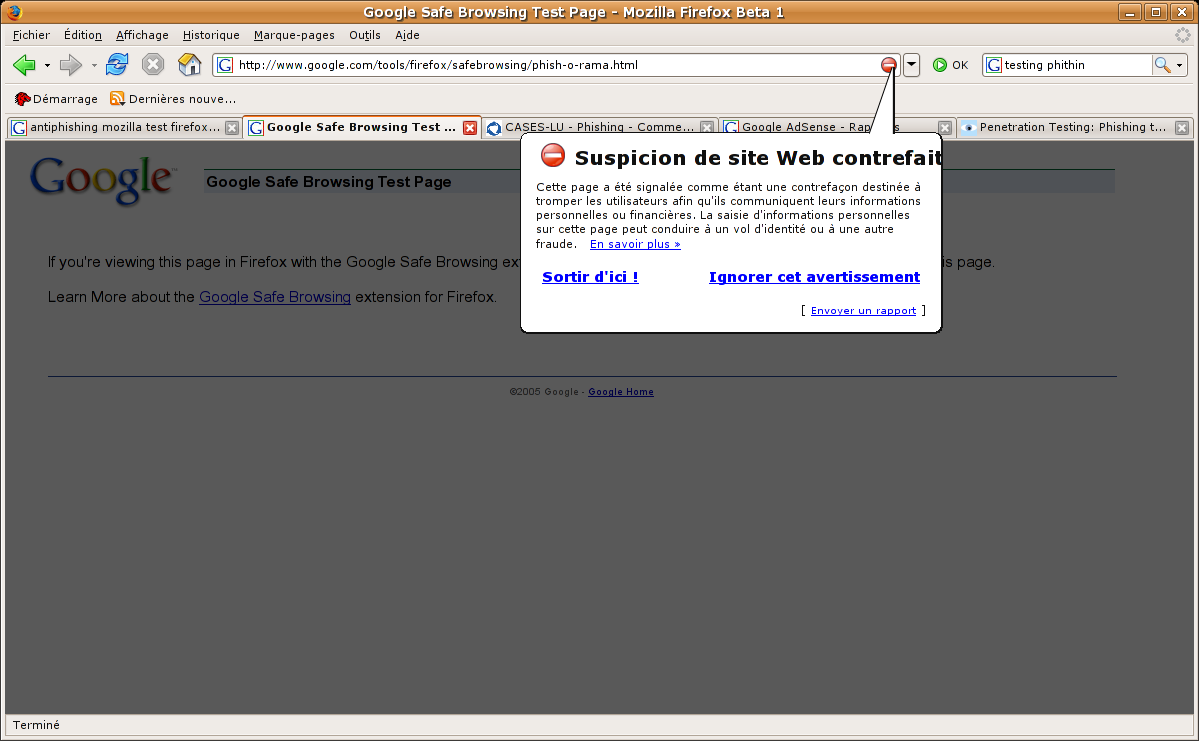Close the CASES-LU Phishing tab
The width and height of the screenshot is (1199, 741).
707,128
